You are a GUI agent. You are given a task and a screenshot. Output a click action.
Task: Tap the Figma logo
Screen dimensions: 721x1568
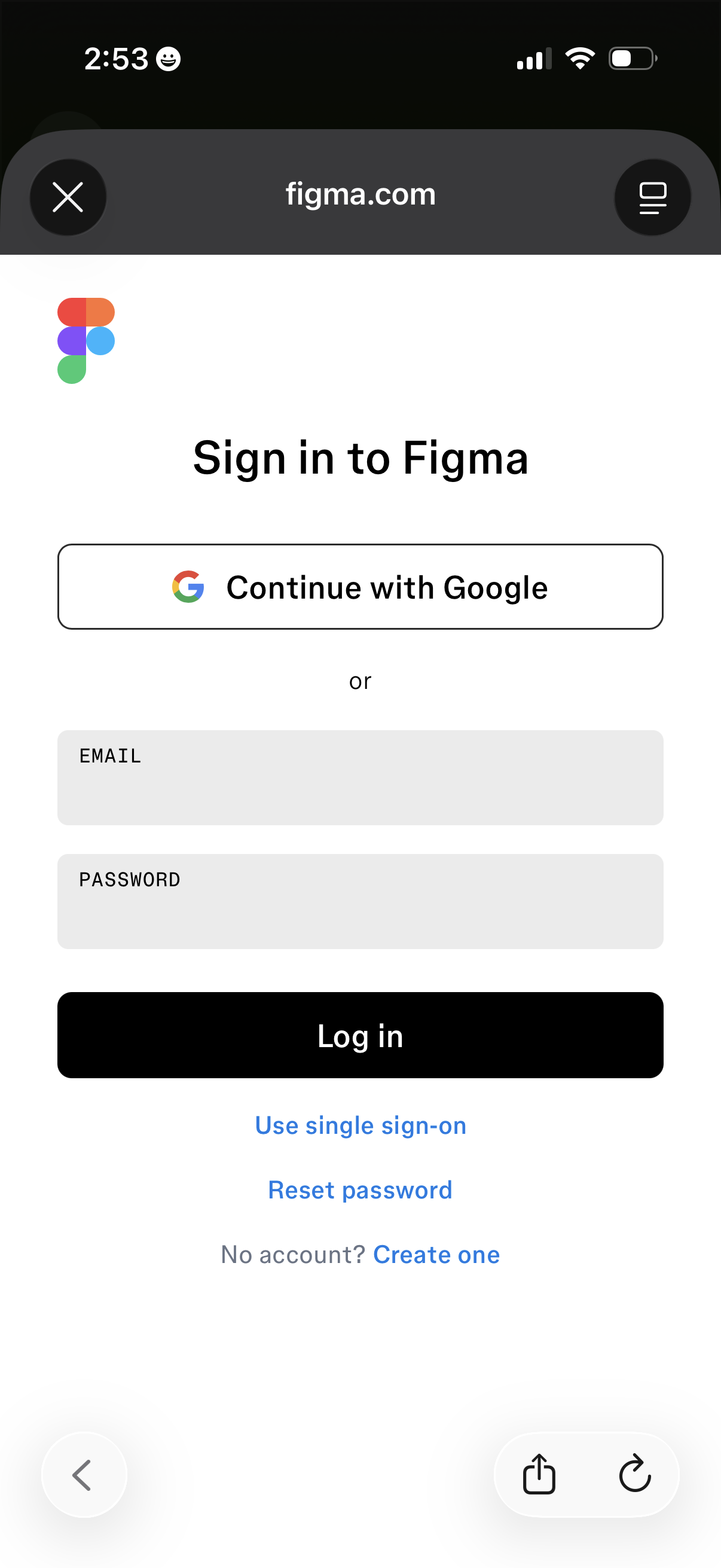(85, 340)
